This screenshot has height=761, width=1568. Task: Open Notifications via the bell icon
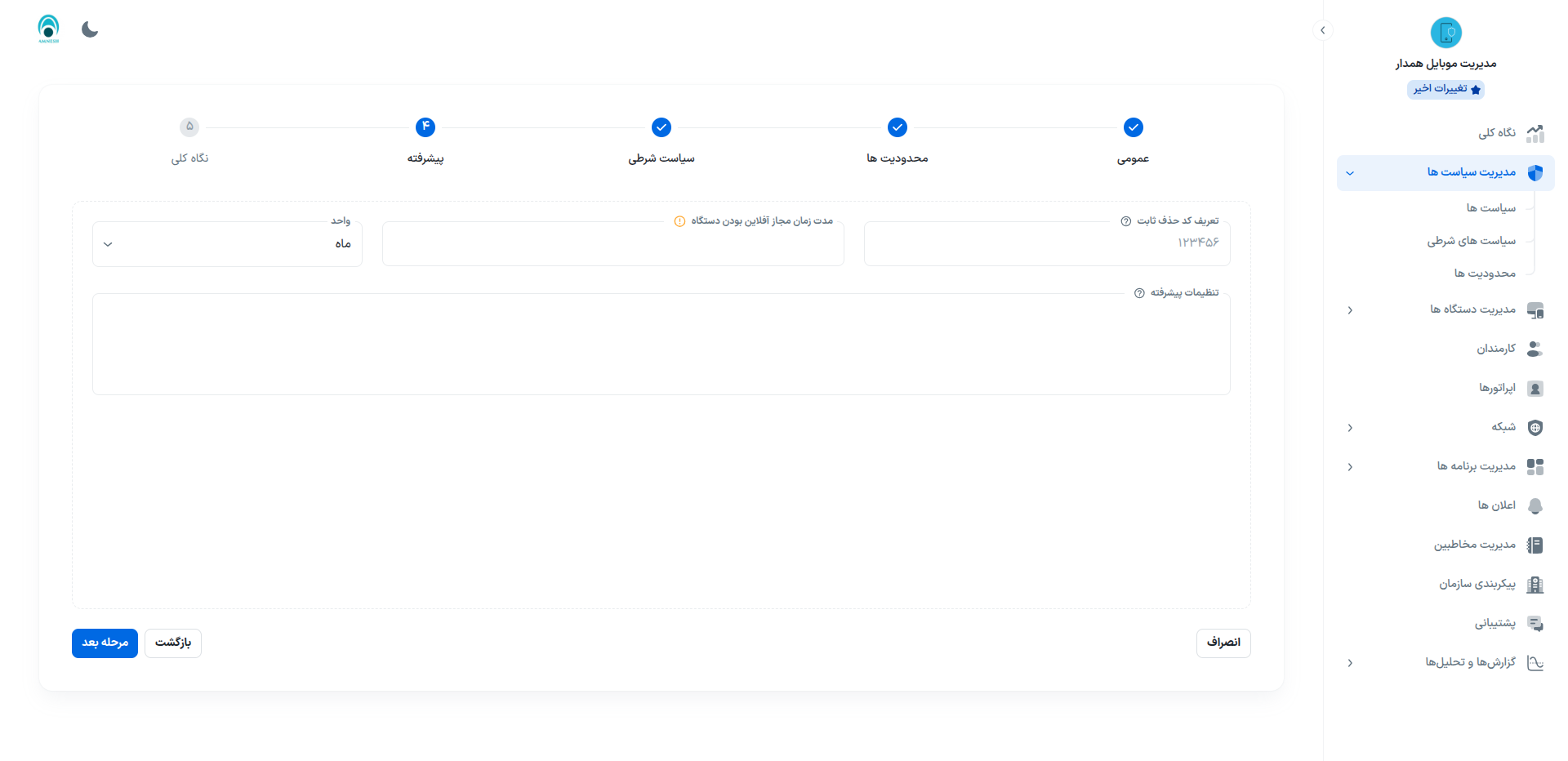(x=1535, y=505)
